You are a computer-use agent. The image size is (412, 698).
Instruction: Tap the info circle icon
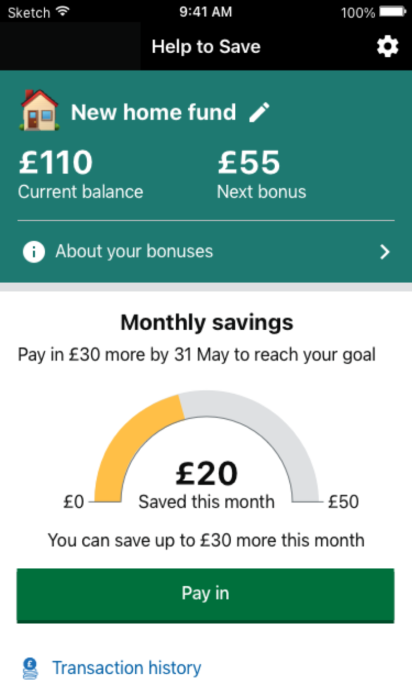[x=34, y=252]
